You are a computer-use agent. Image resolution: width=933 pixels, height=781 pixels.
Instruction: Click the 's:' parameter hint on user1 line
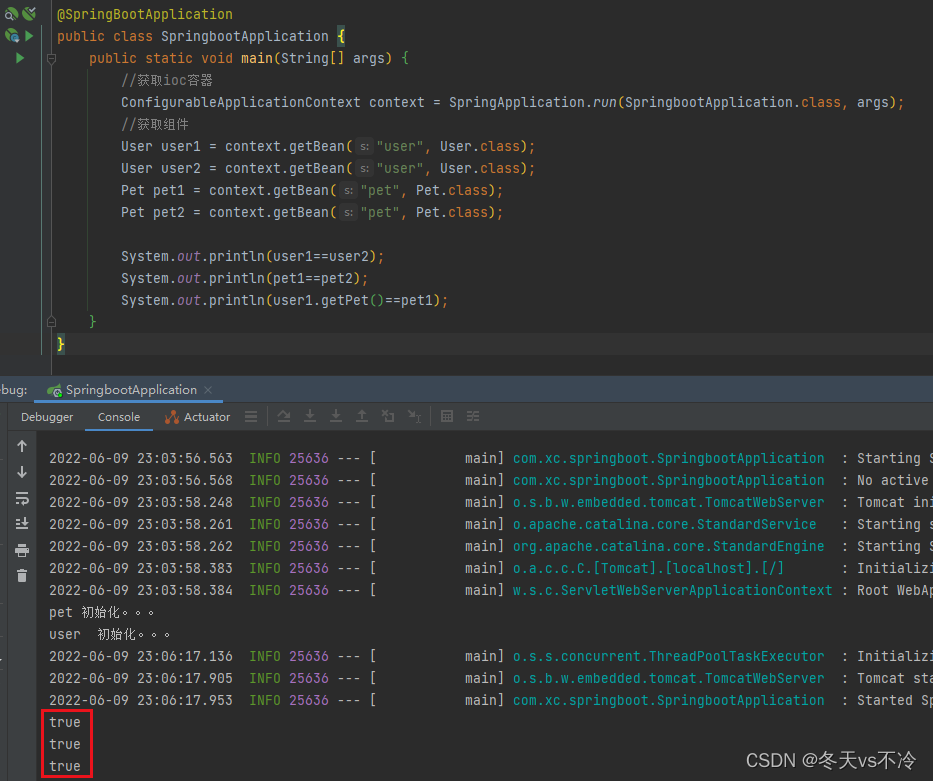[x=364, y=147]
